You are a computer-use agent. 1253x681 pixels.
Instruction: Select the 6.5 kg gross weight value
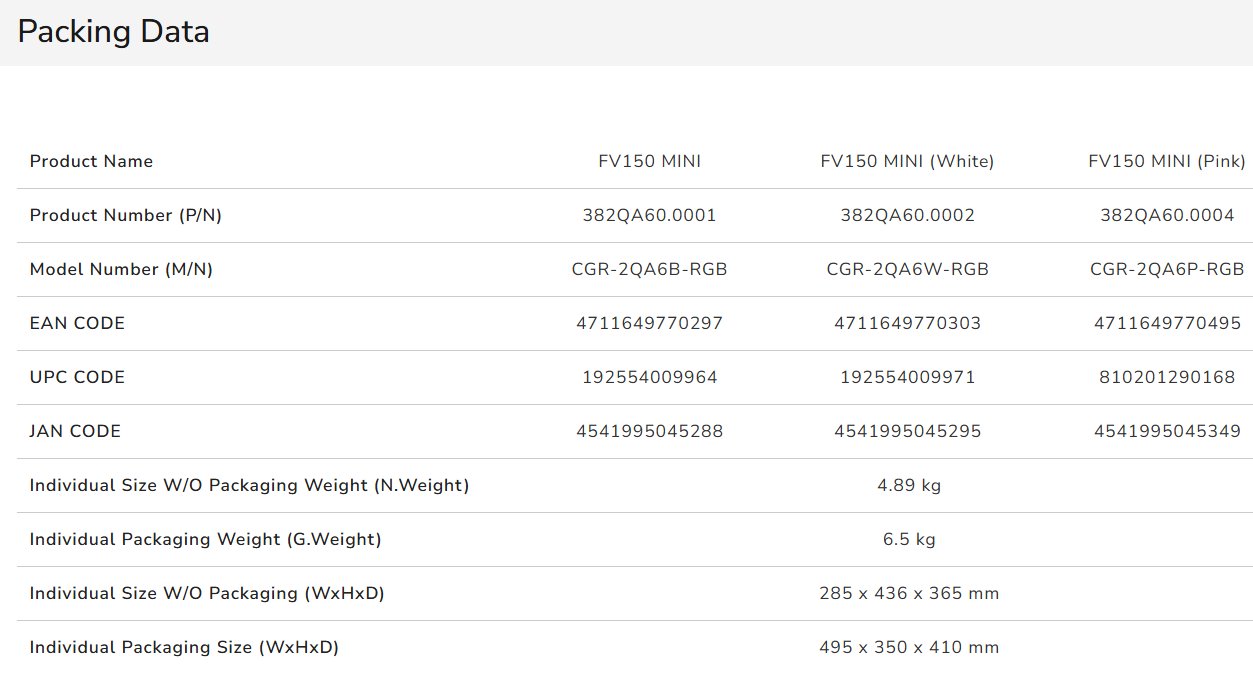[x=908, y=540]
